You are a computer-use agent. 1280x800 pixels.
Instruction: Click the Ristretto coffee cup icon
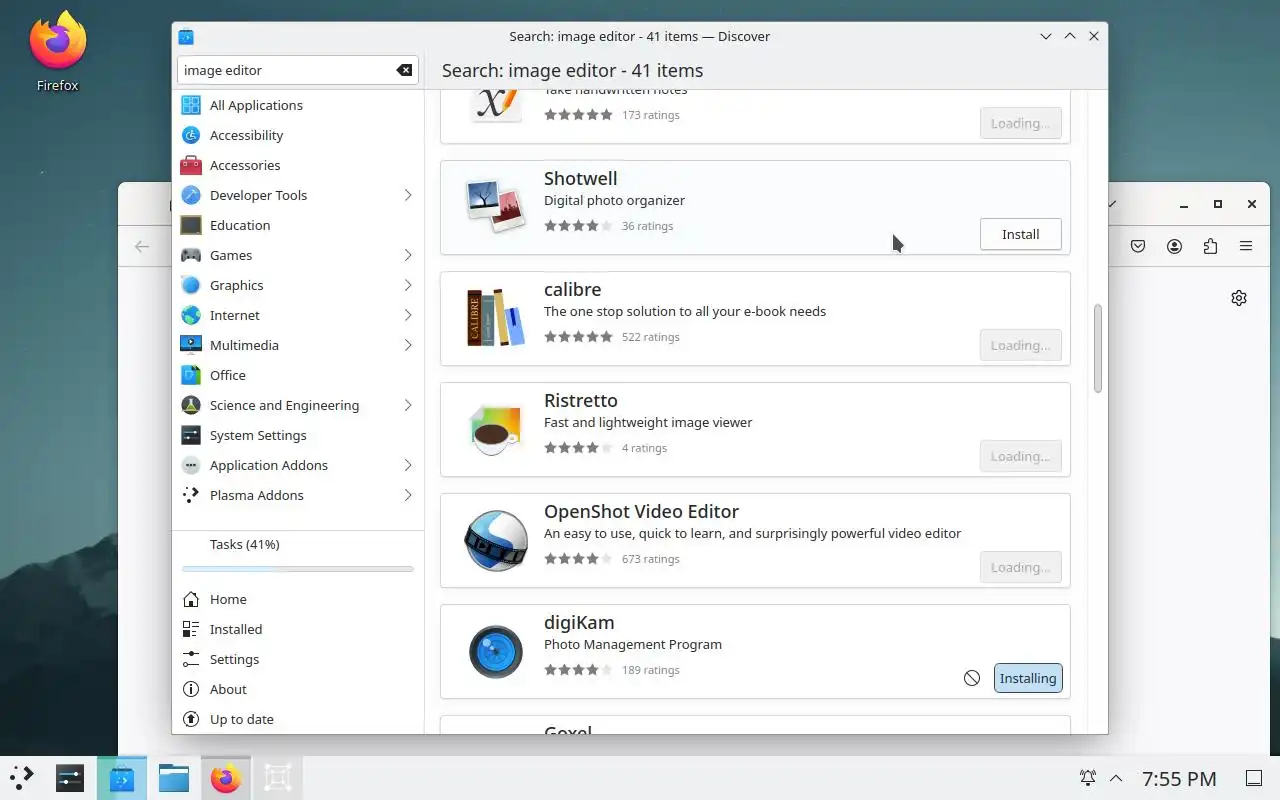coord(496,429)
